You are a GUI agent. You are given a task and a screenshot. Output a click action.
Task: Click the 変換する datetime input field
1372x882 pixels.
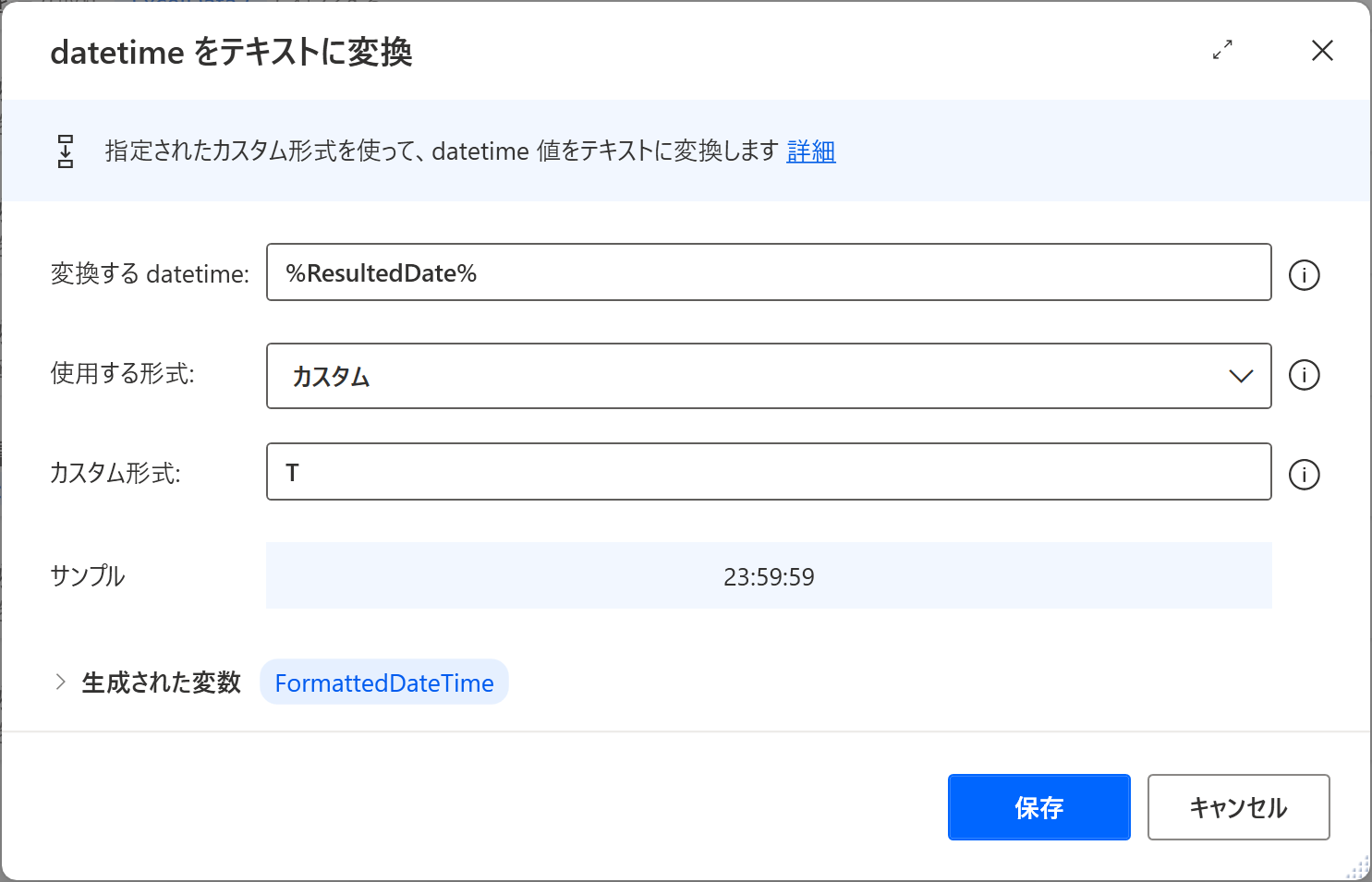[769, 272]
